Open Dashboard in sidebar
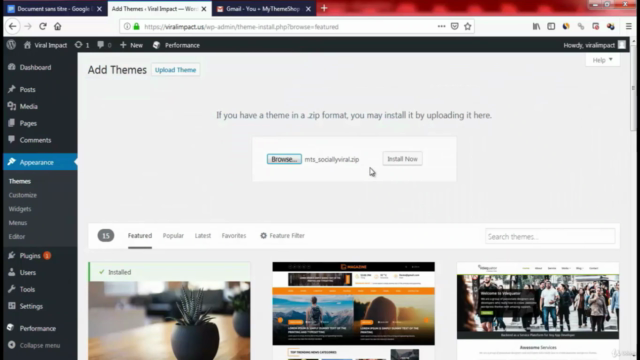This screenshot has width=640, height=360. point(35,67)
